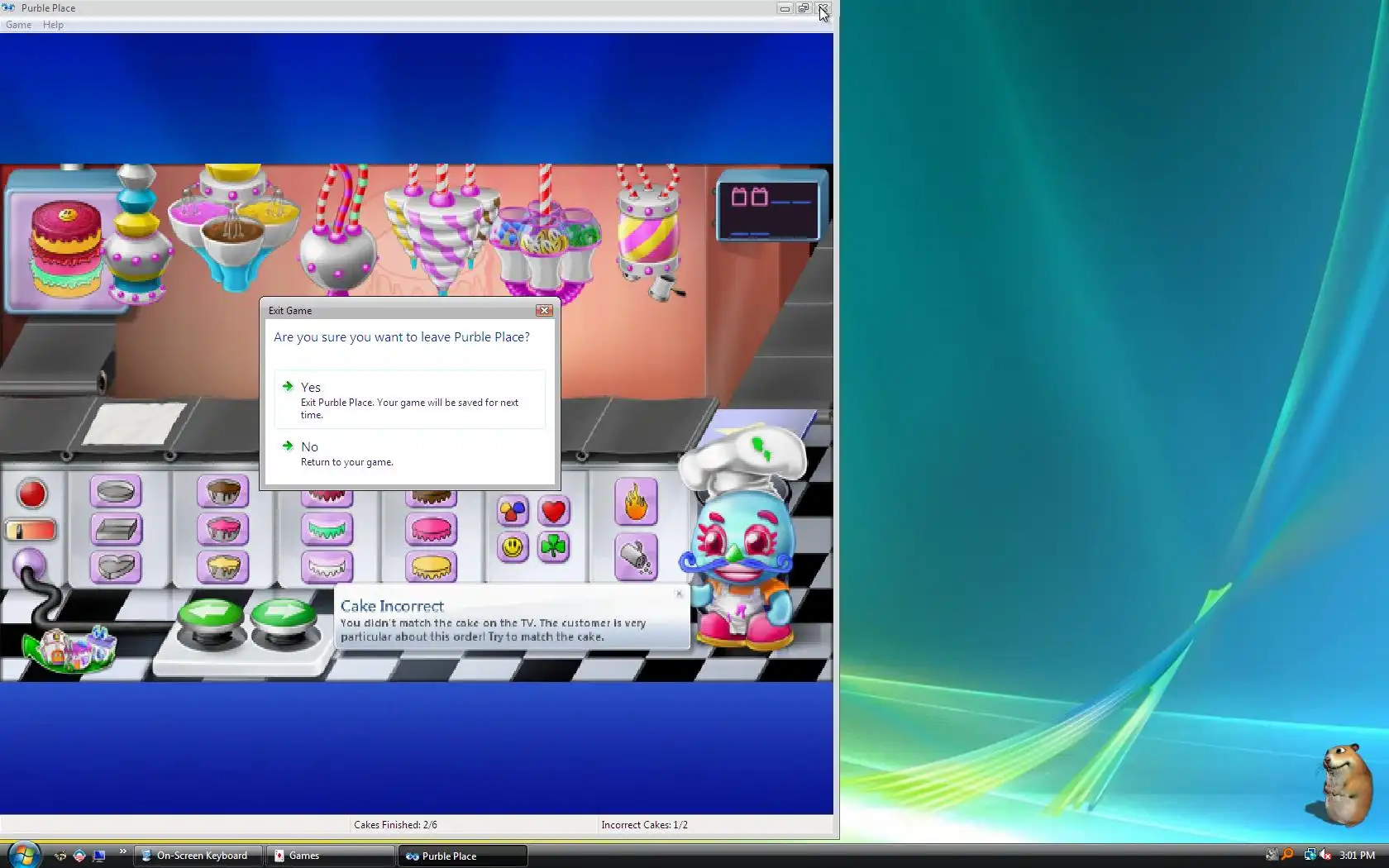The image size is (1389, 868).
Task: Restore down the Purble Place window
Action: (x=804, y=8)
